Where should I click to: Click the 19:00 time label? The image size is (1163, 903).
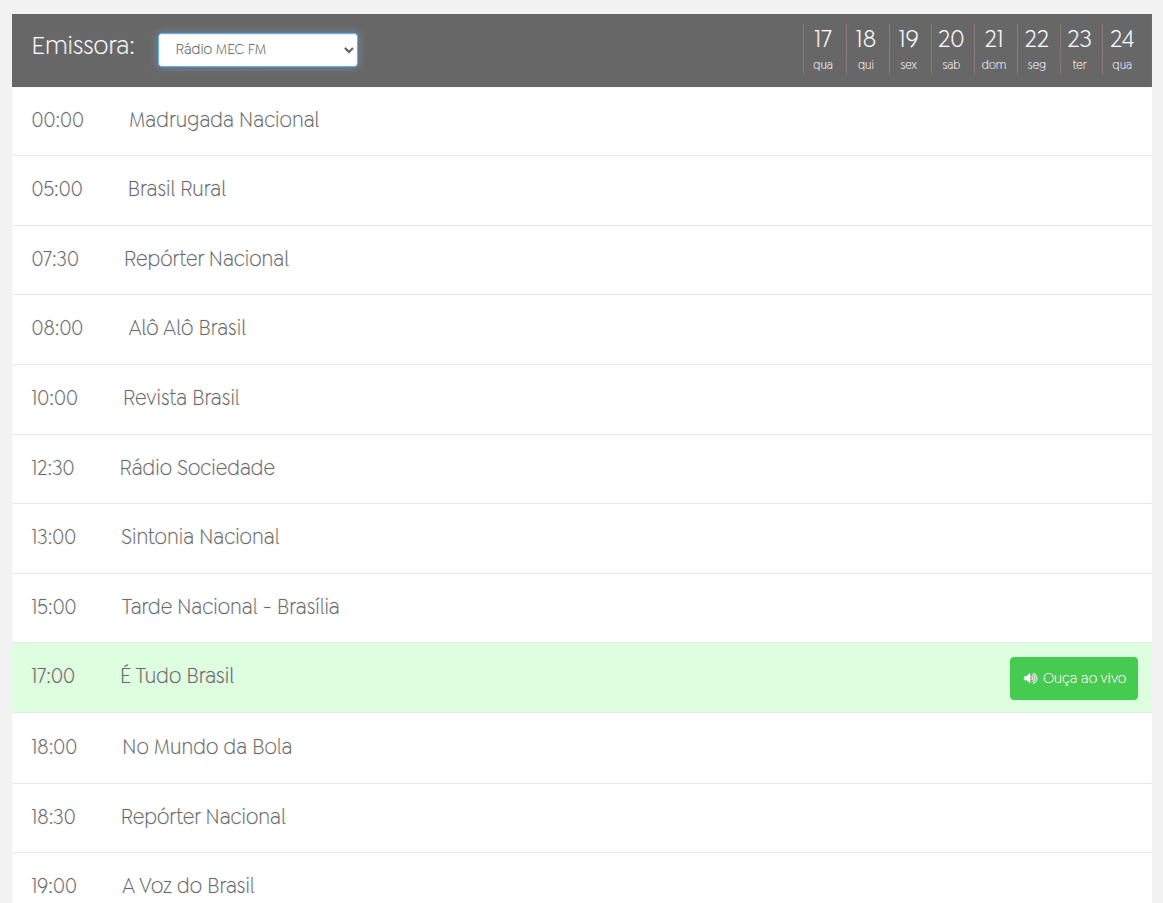[x=54, y=886]
